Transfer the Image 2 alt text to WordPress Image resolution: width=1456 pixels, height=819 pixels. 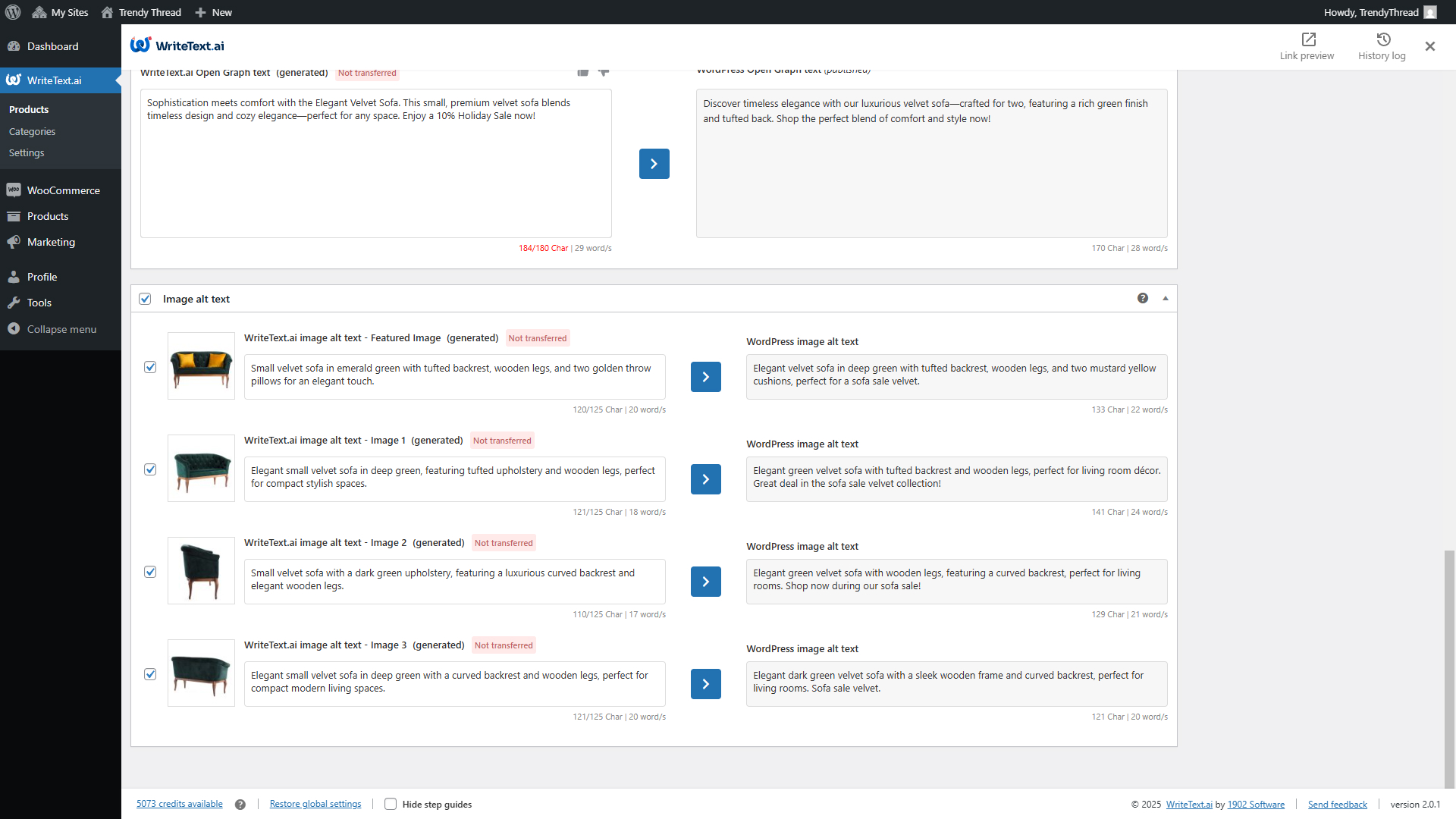(x=705, y=582)
